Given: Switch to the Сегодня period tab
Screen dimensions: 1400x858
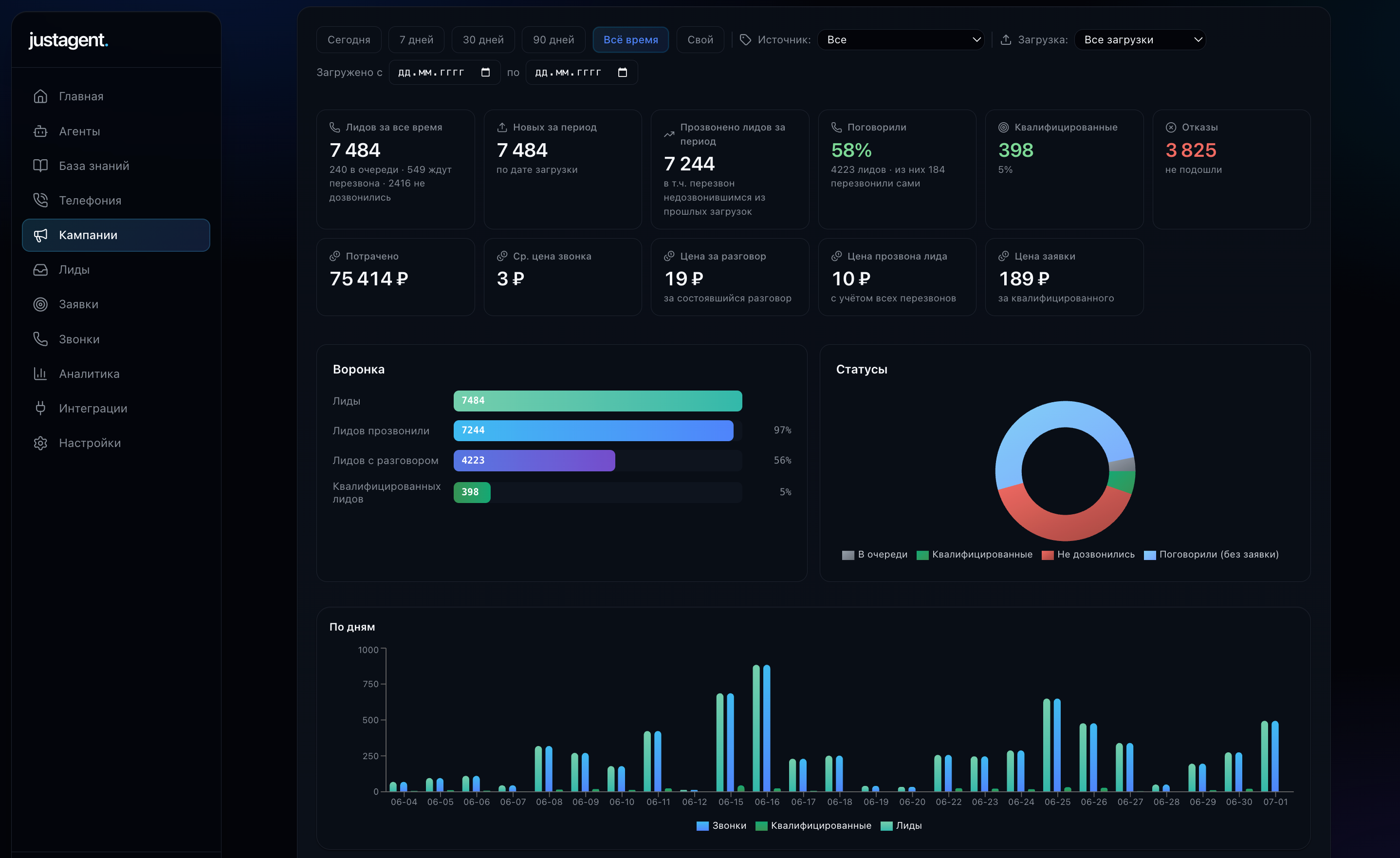Looking at the screenshot, I should pos(349,40).
